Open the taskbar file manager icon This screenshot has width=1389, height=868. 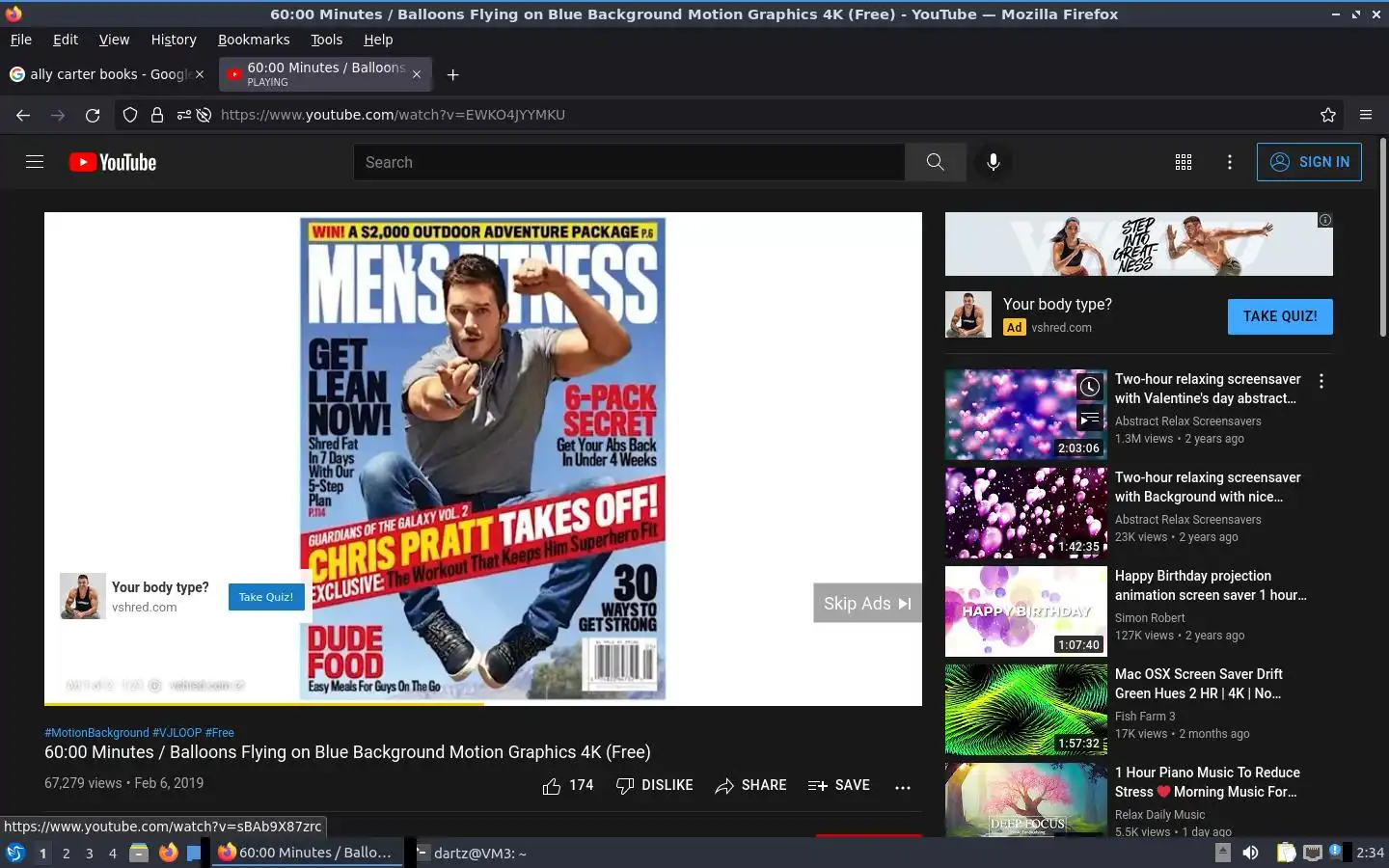[139, 853]
